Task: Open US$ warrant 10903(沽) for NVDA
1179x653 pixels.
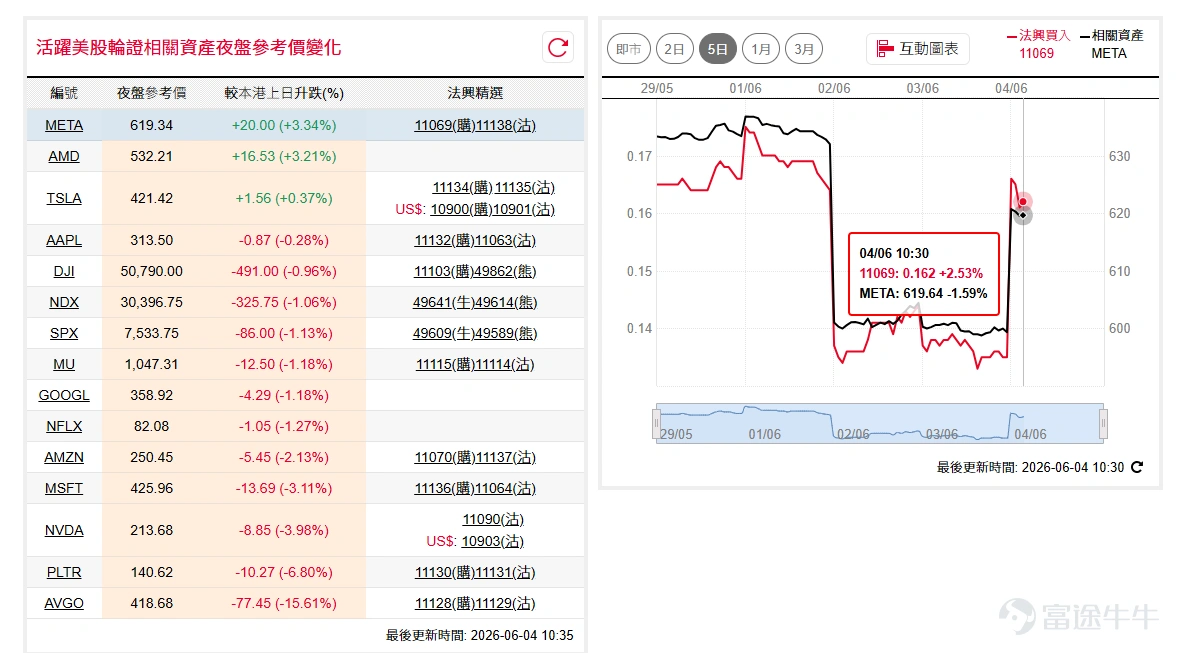Action: coord(493,541)
